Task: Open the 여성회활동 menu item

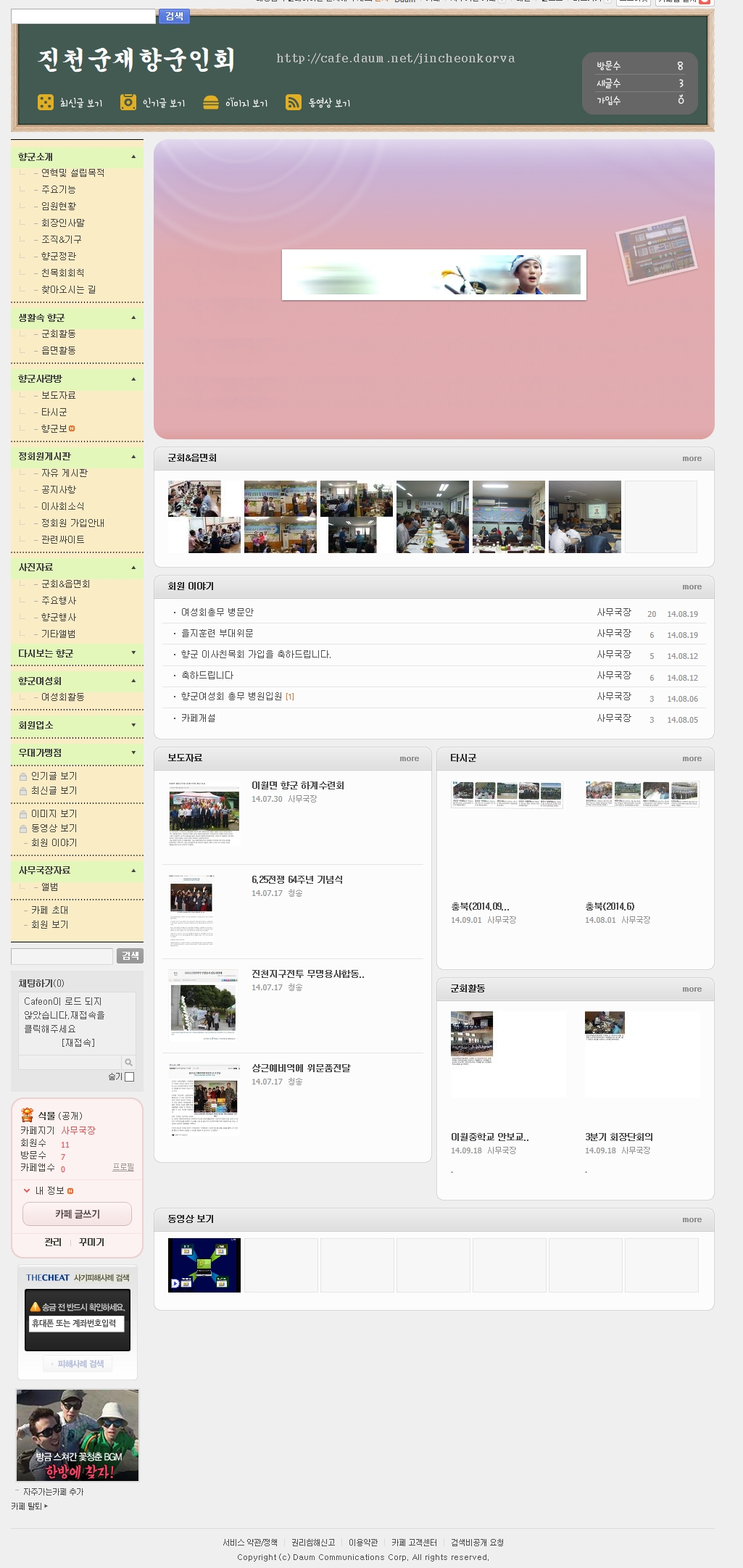Action: coord(62,697)
